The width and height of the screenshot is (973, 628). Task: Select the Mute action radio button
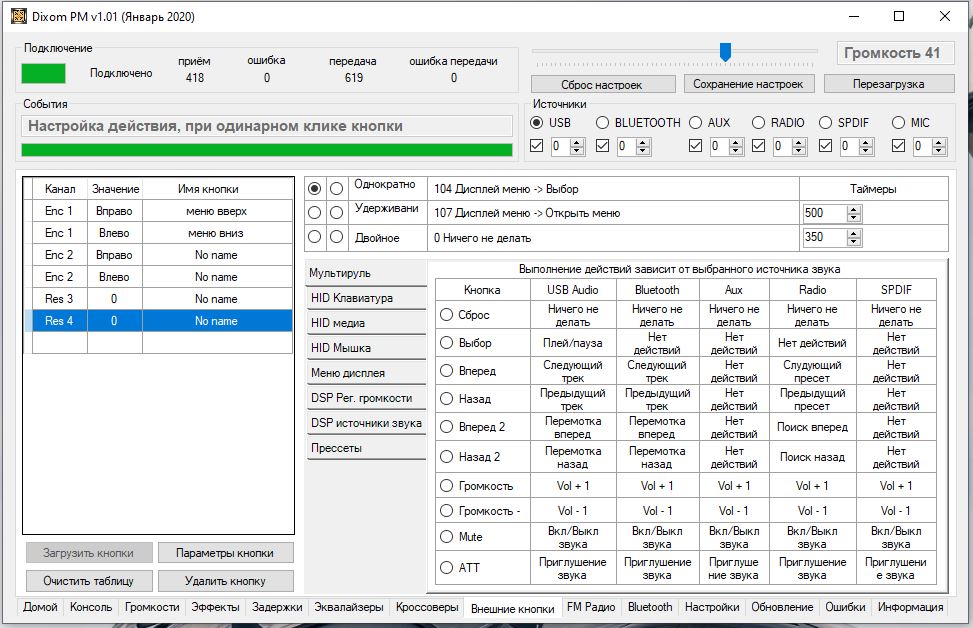point(447,537)
